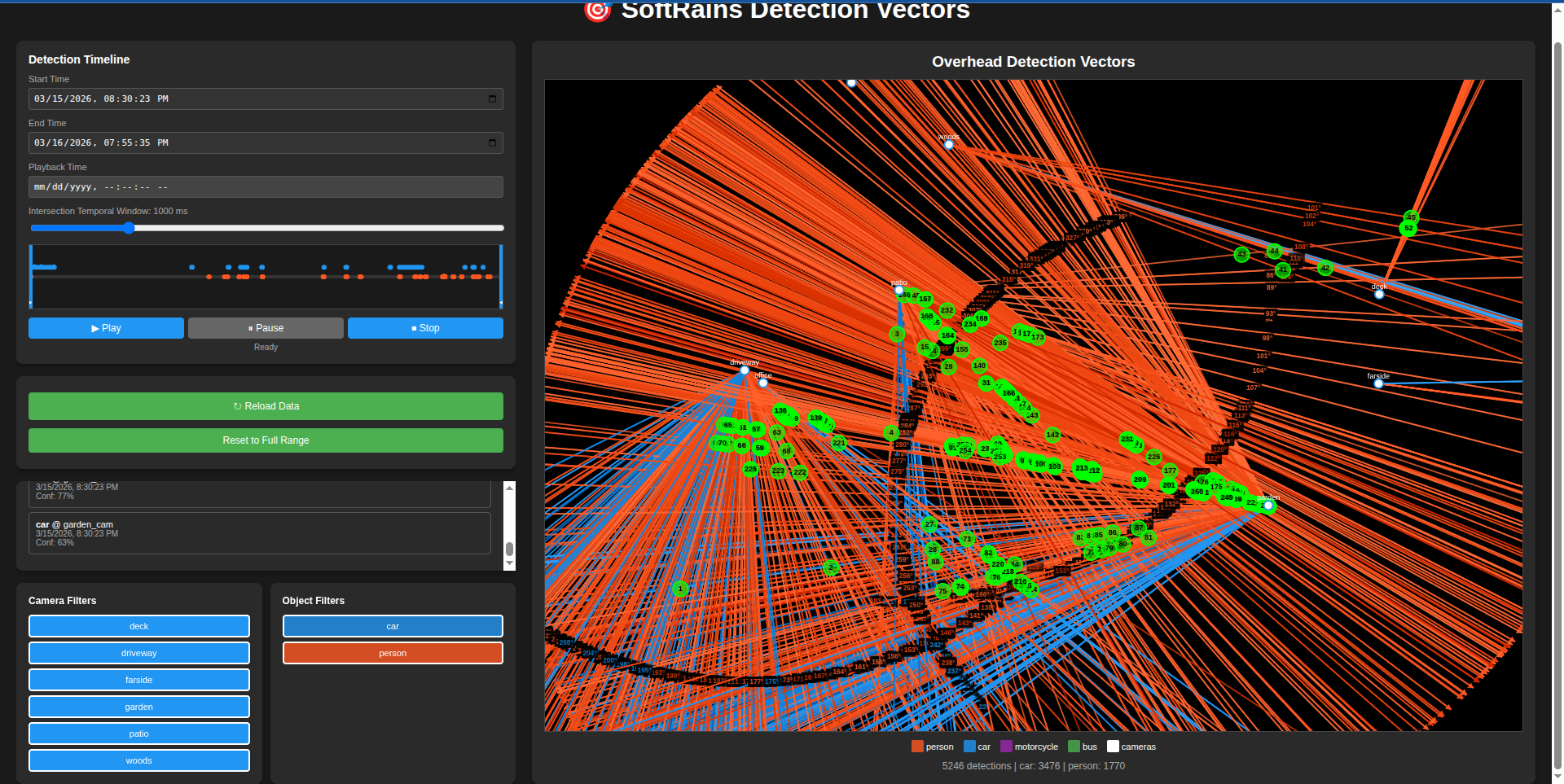Click intersection marker 225 on the map
This screenshot has height=784, width=1564.
point(750,469)
